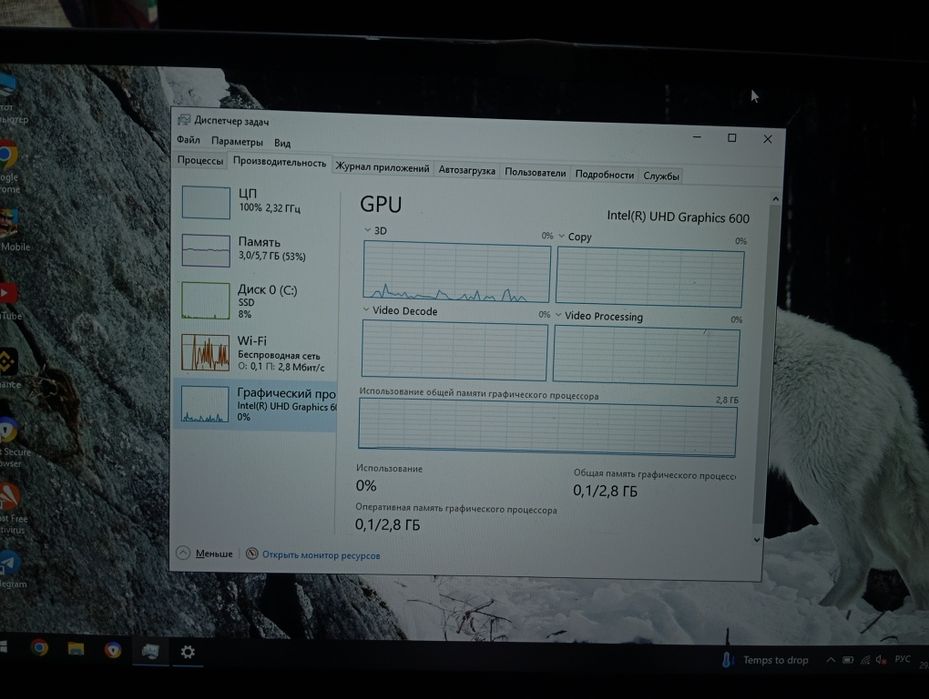Open the Mobile game desktop shortcut
The image size is (929, 699).
[13, 230]
